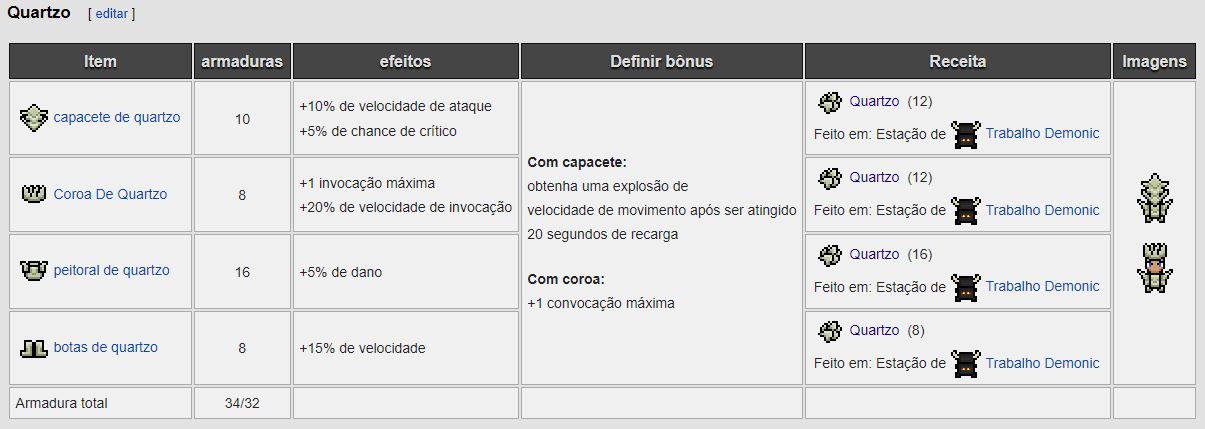Open the 'Coroa De Quartzo' link
1205x429 pixels.
(x=110, y=194)
